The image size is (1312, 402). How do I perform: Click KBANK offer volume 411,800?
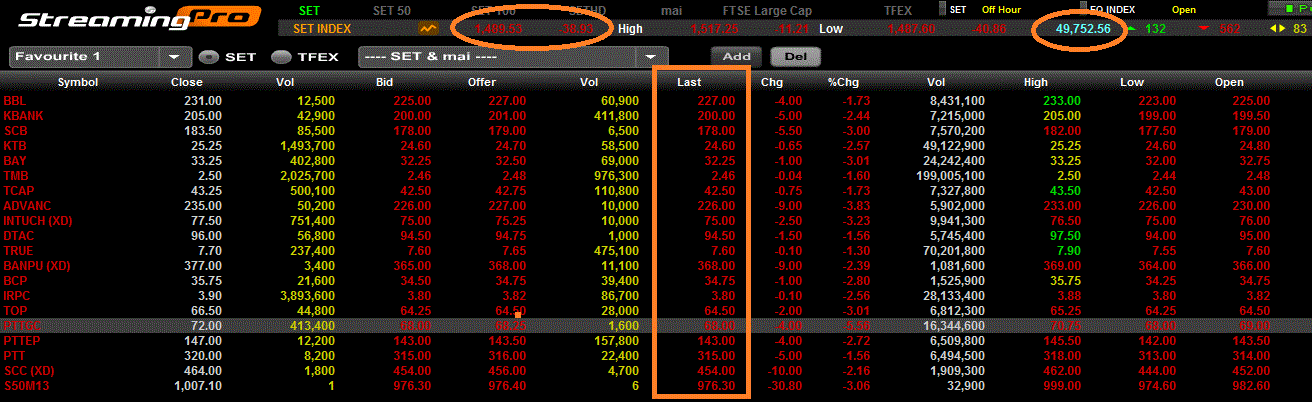click(615, 116)
